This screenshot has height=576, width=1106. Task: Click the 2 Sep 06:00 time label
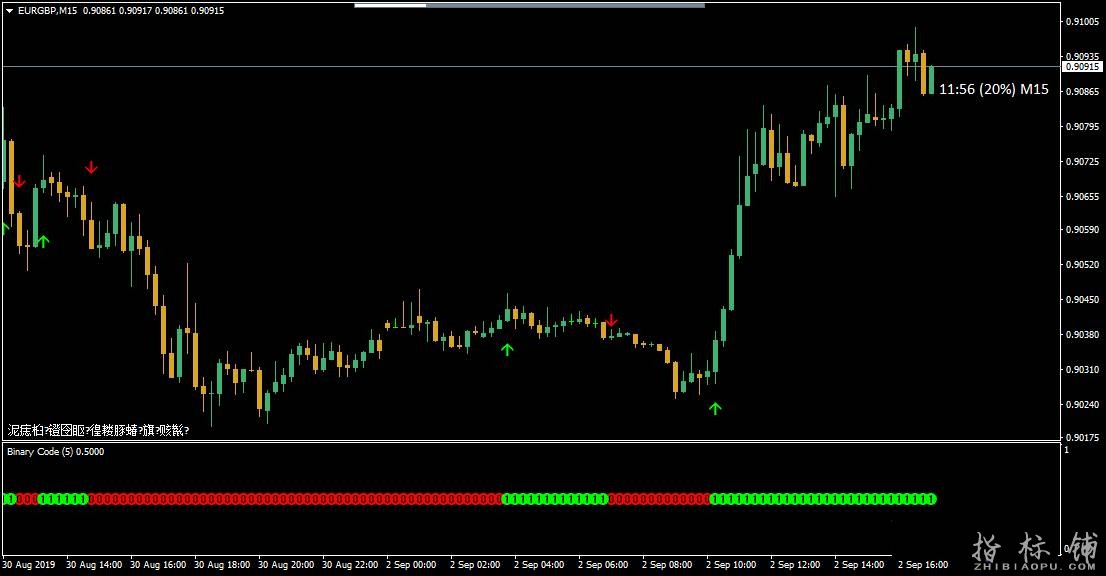tap(603, 565)
